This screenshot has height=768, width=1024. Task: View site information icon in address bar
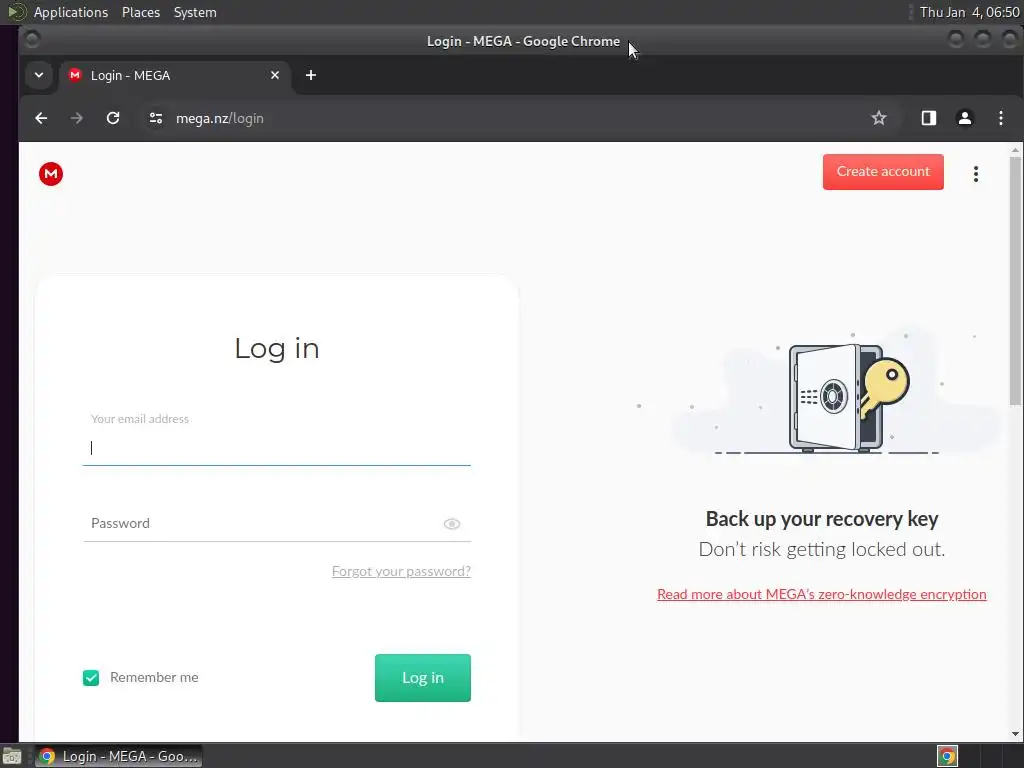point(155,118)
